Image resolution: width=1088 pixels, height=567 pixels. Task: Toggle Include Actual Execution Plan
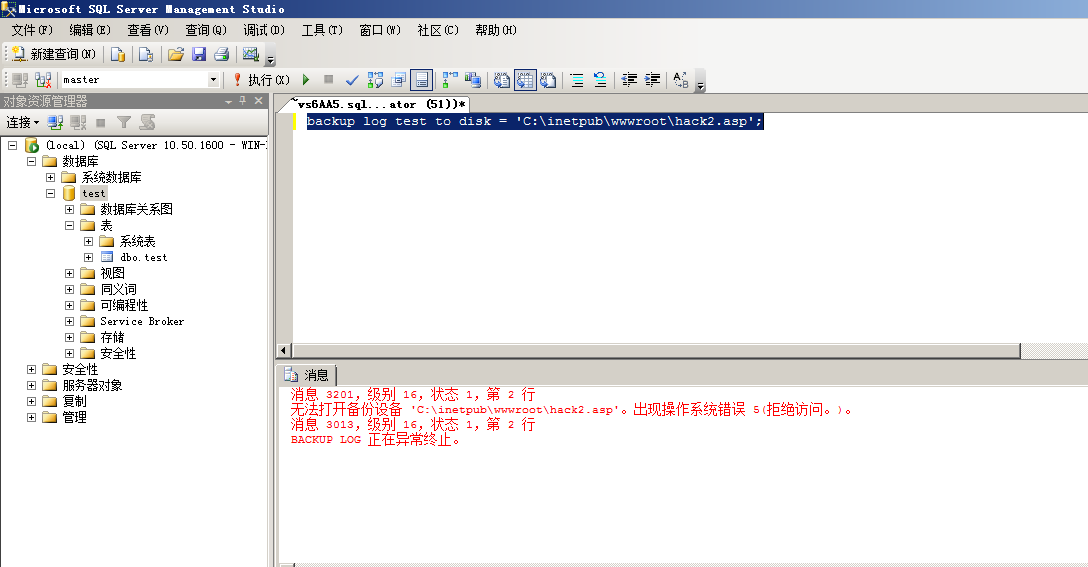[450, 80]
